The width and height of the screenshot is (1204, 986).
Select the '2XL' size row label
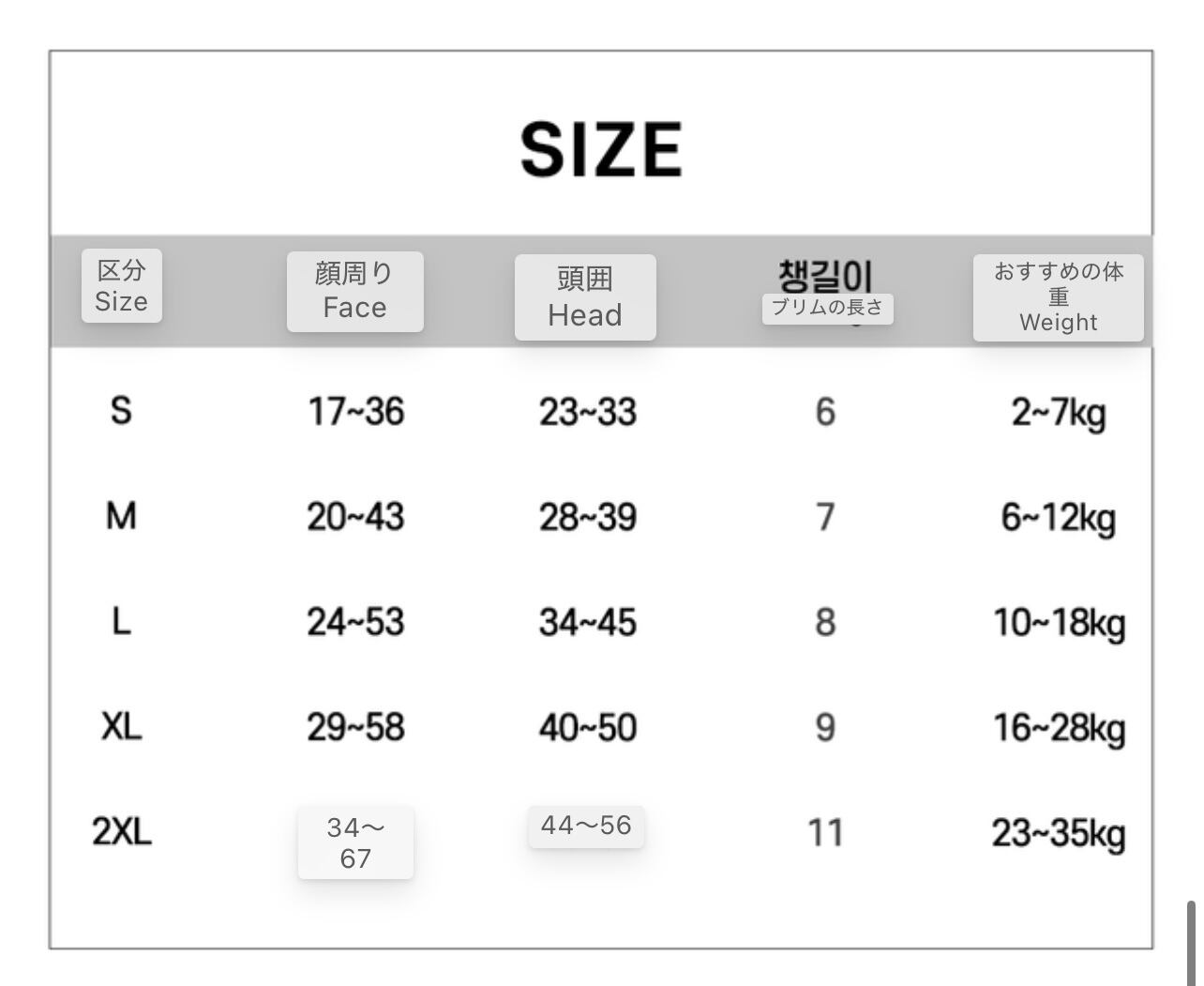tap(122, 831)
